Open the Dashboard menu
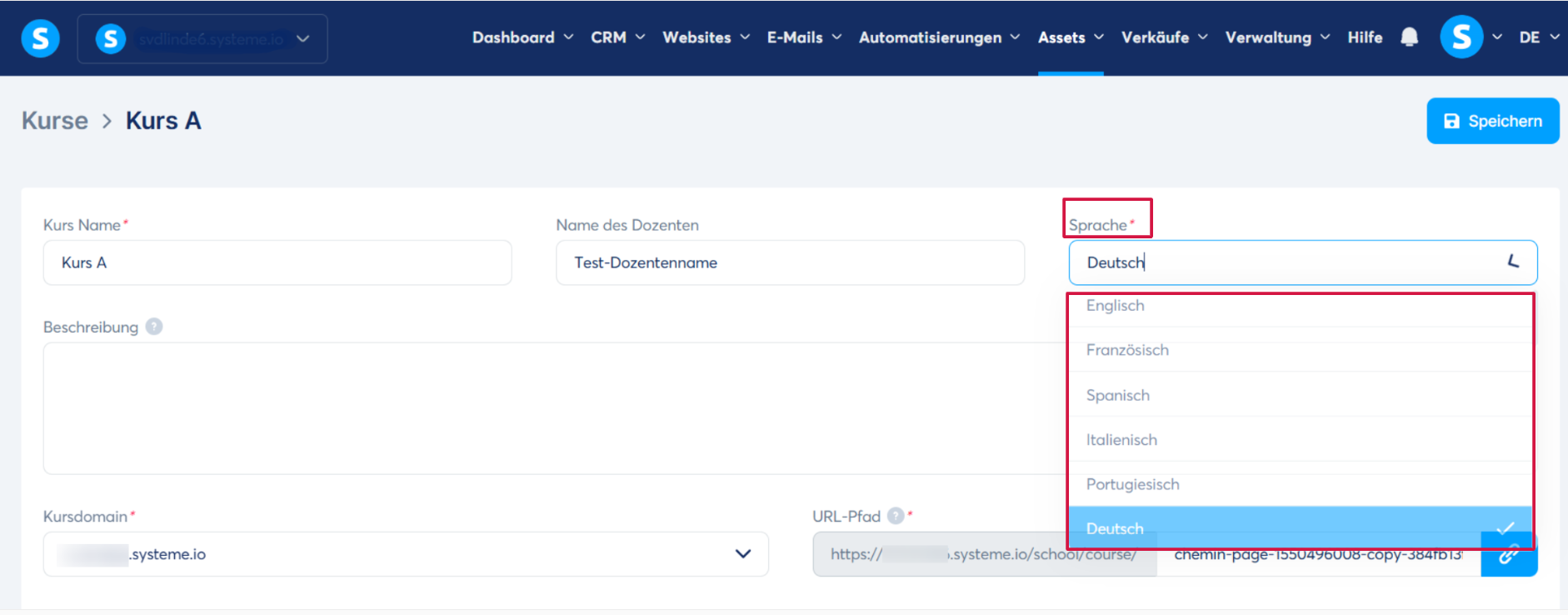 (522, 37)
